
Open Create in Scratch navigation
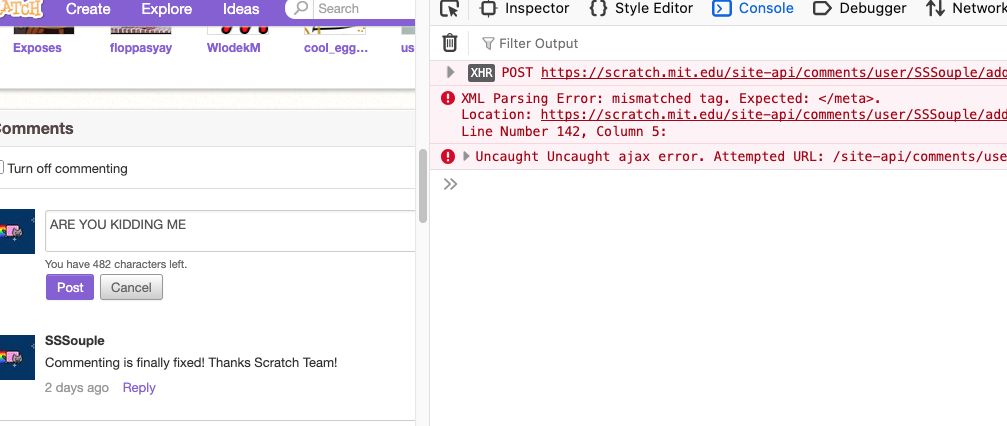pyautogui.click(x=88, y=9)
